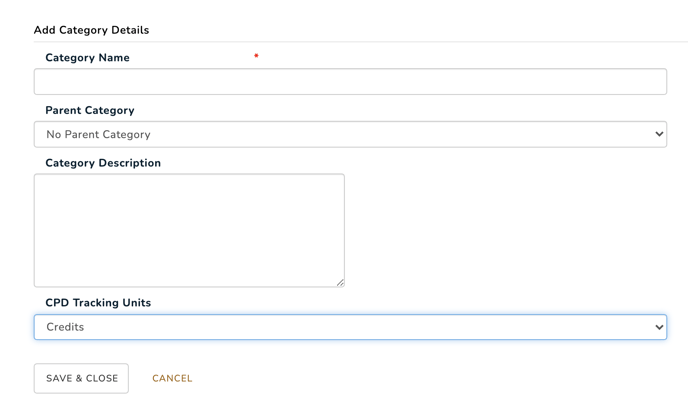Viewport: 688px width, 416px height.
Task: Save the category with Save & Close
Action: pos(81,378)
